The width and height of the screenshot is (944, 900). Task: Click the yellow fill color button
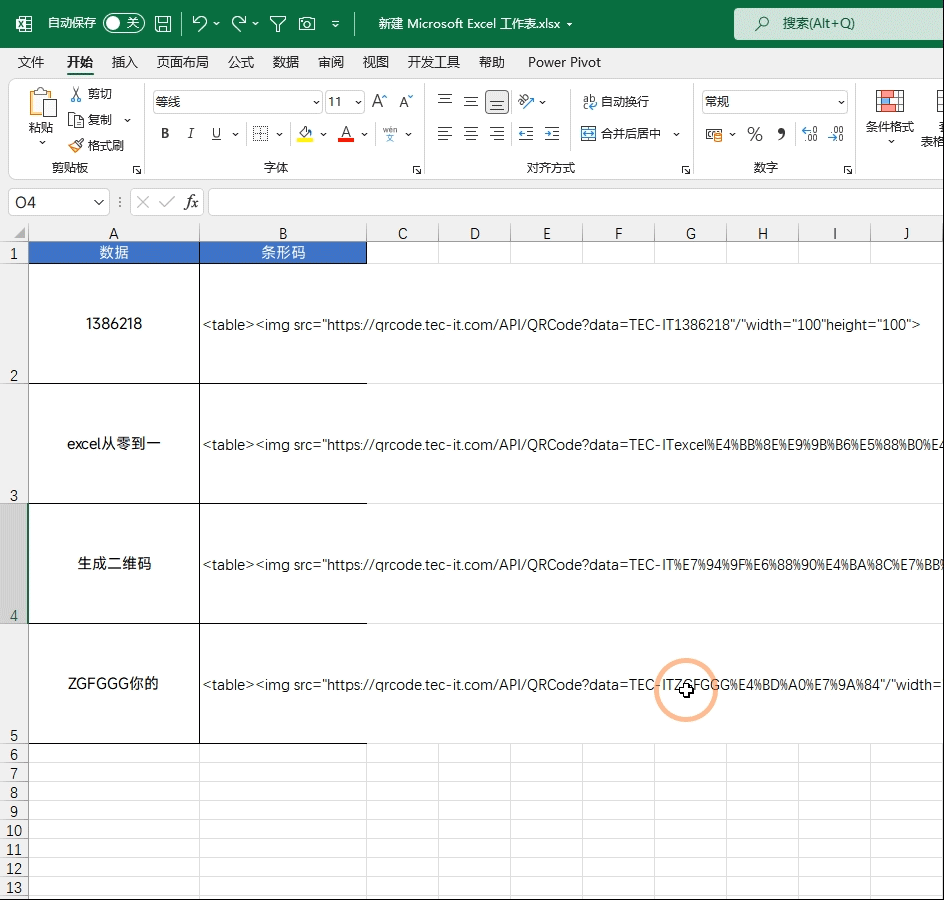[x=305, y=134]
